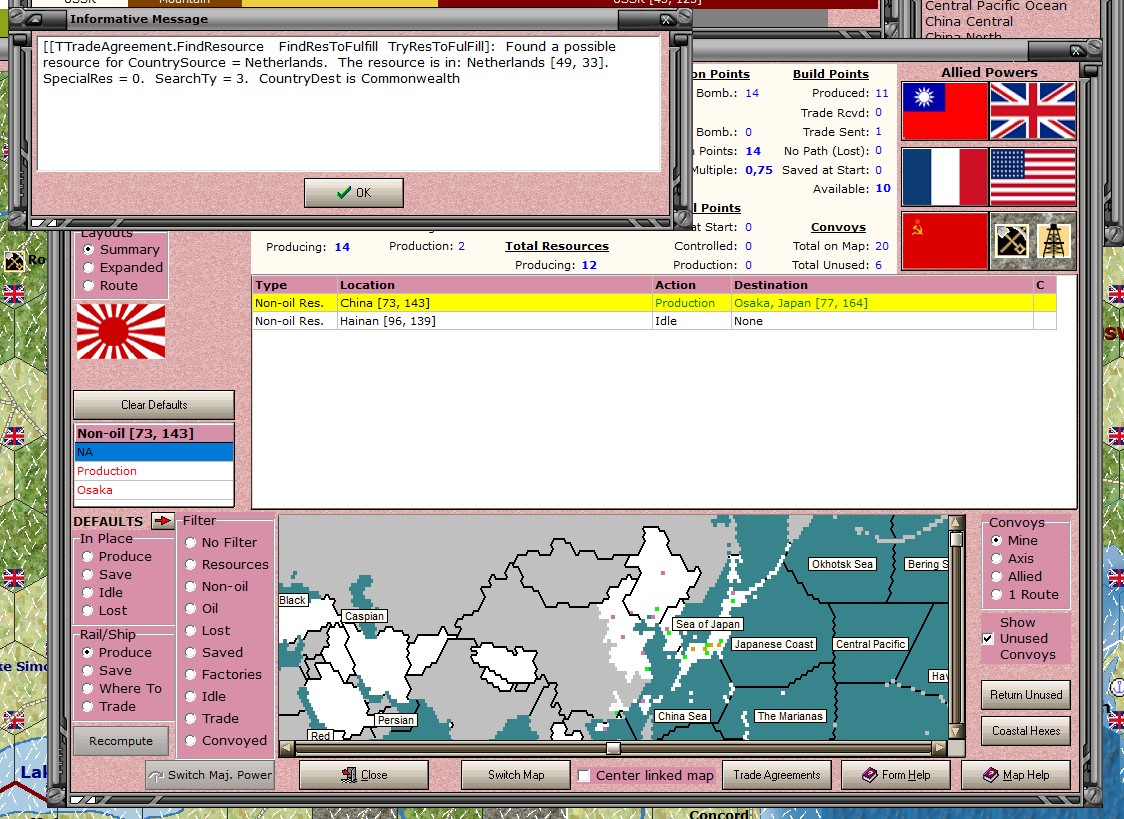
Task: Click the Central Pacific label on map
Action: (x=870, y=644)
